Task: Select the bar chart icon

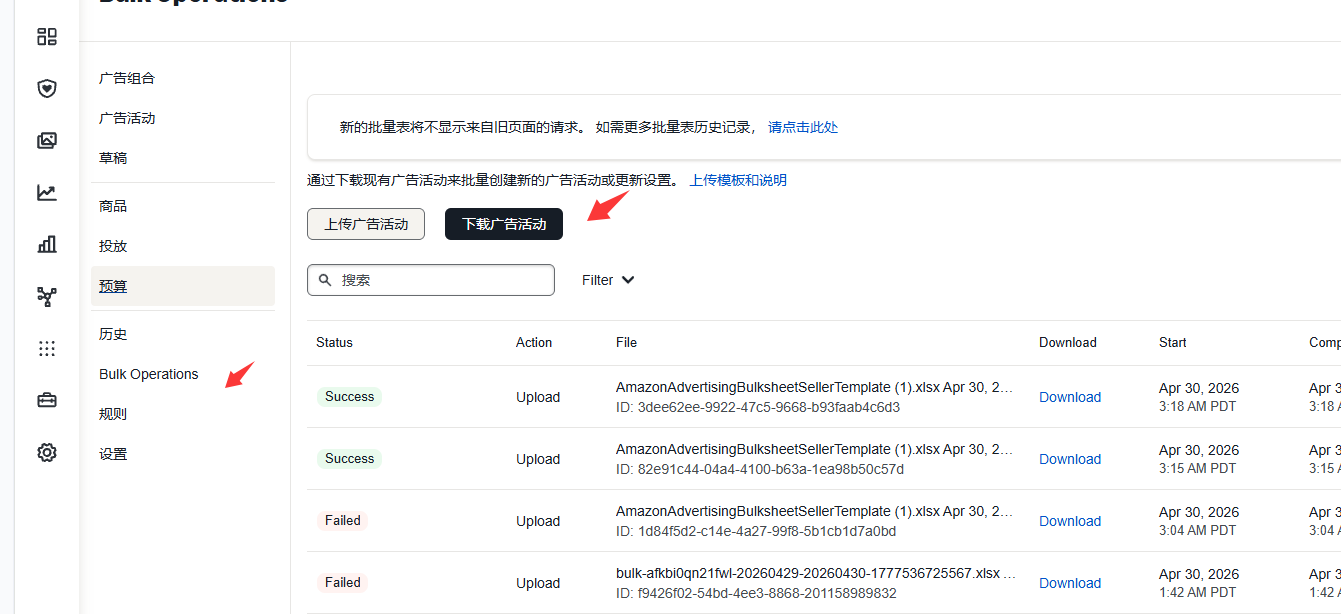Action: click(x=47, y=245)
